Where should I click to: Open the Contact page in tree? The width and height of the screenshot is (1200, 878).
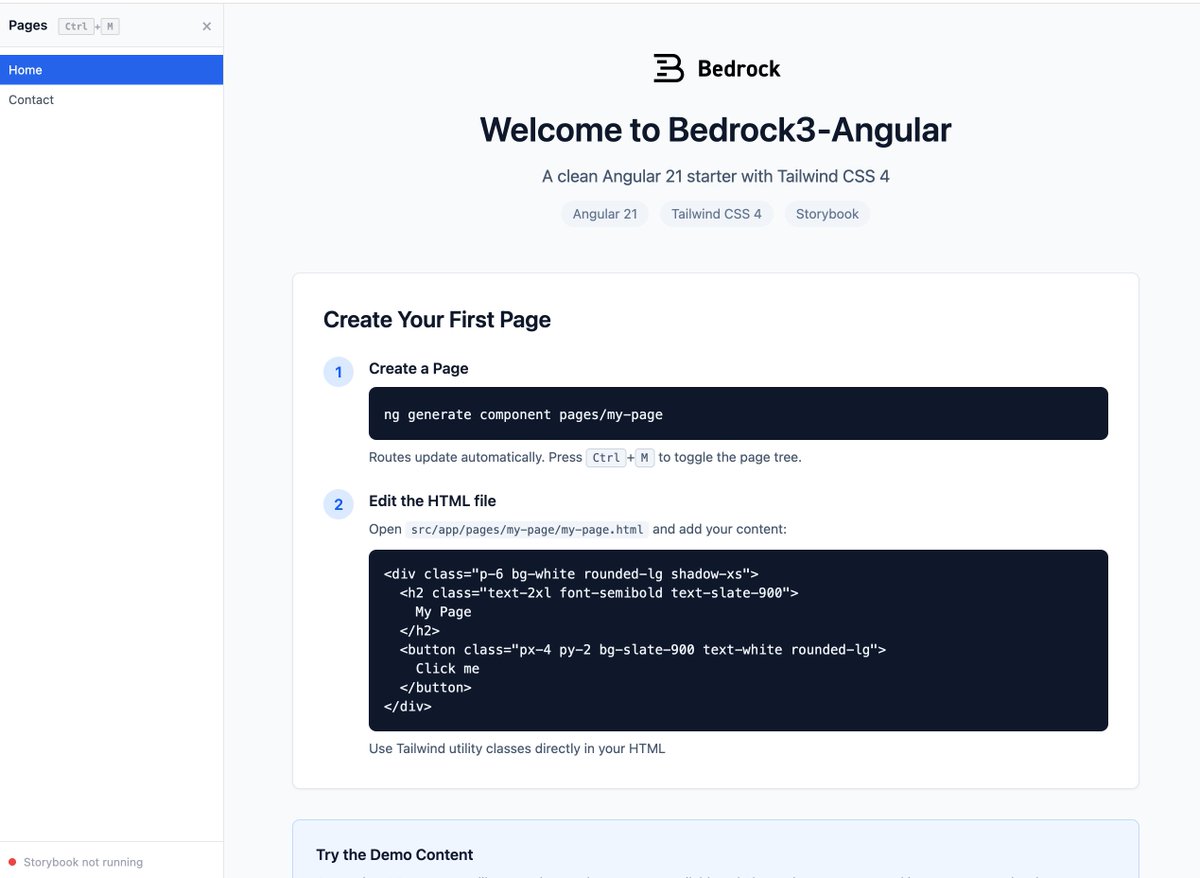coord(111,100)
